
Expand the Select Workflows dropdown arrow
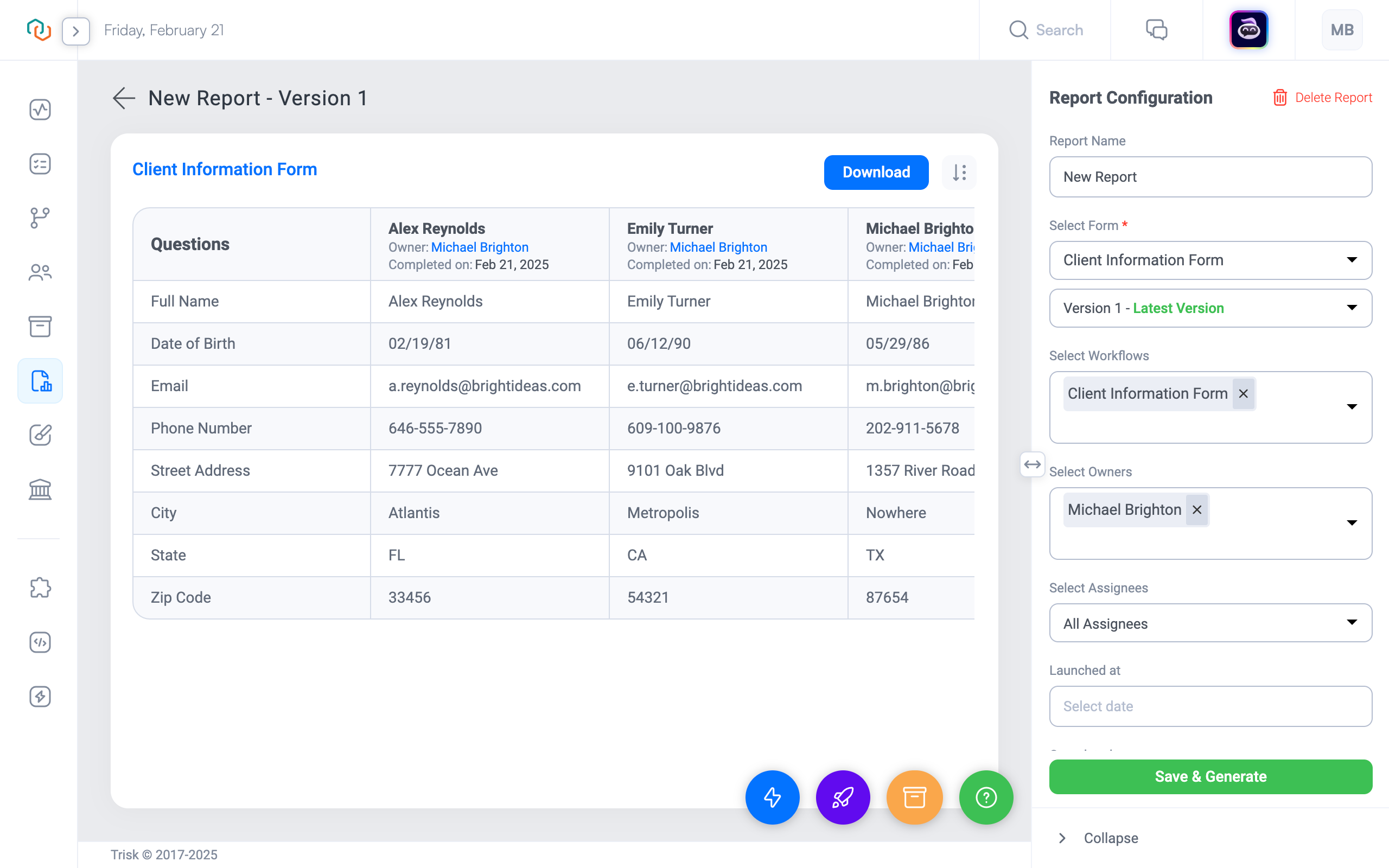point(1352,407)
